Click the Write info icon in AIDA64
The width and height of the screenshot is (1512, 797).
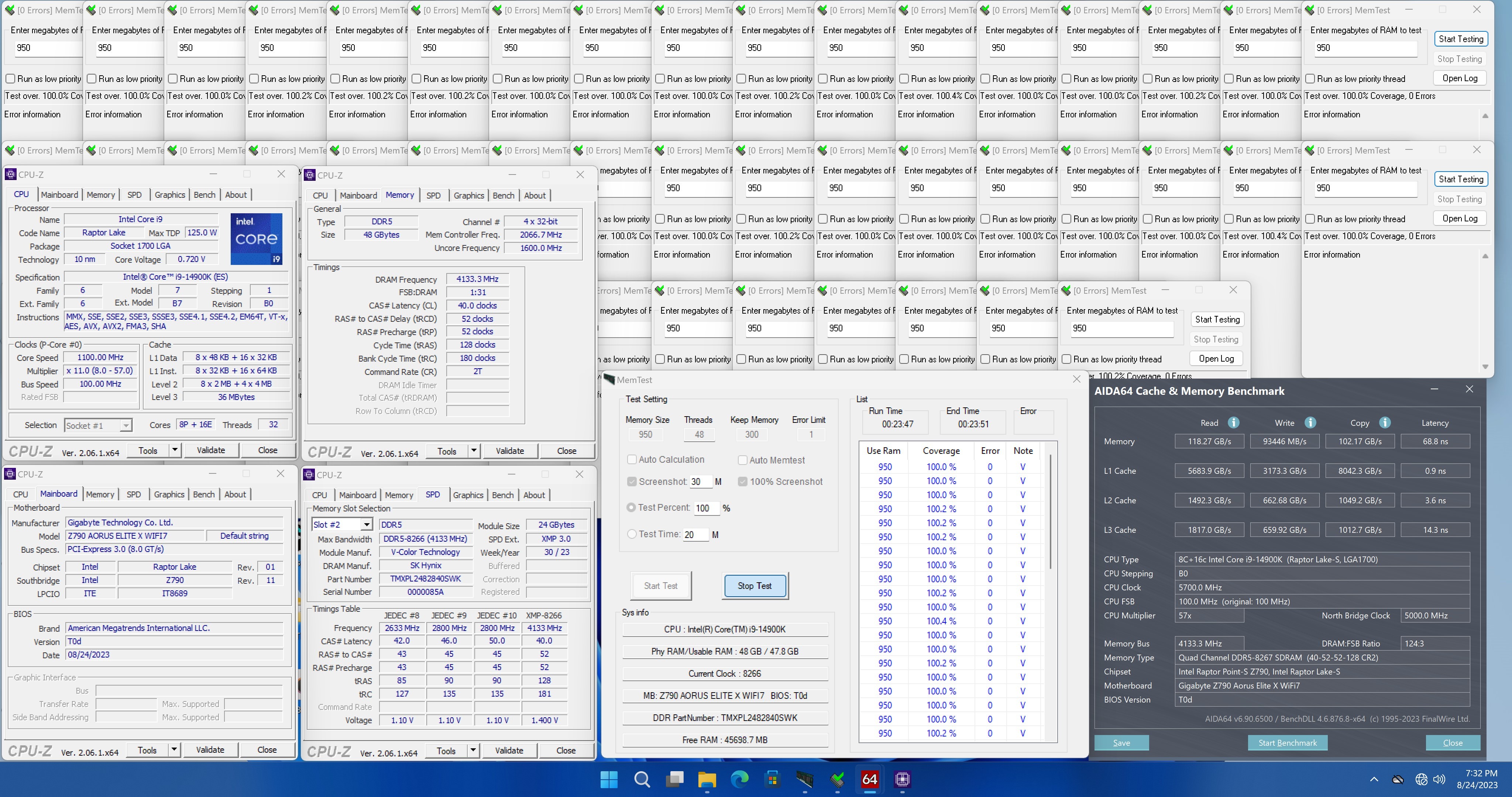click(1310, 422)
